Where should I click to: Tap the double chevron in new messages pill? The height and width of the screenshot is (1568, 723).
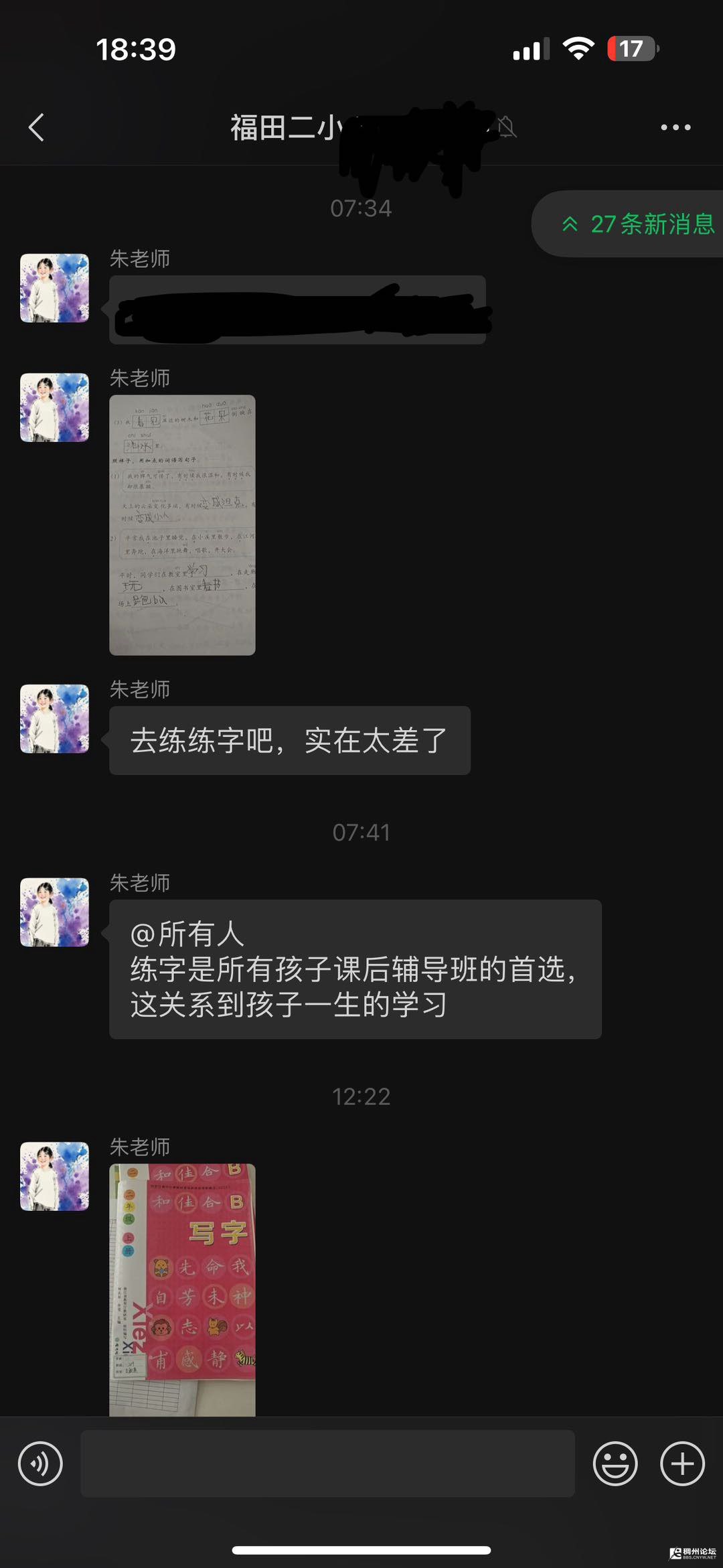point(570,224)
